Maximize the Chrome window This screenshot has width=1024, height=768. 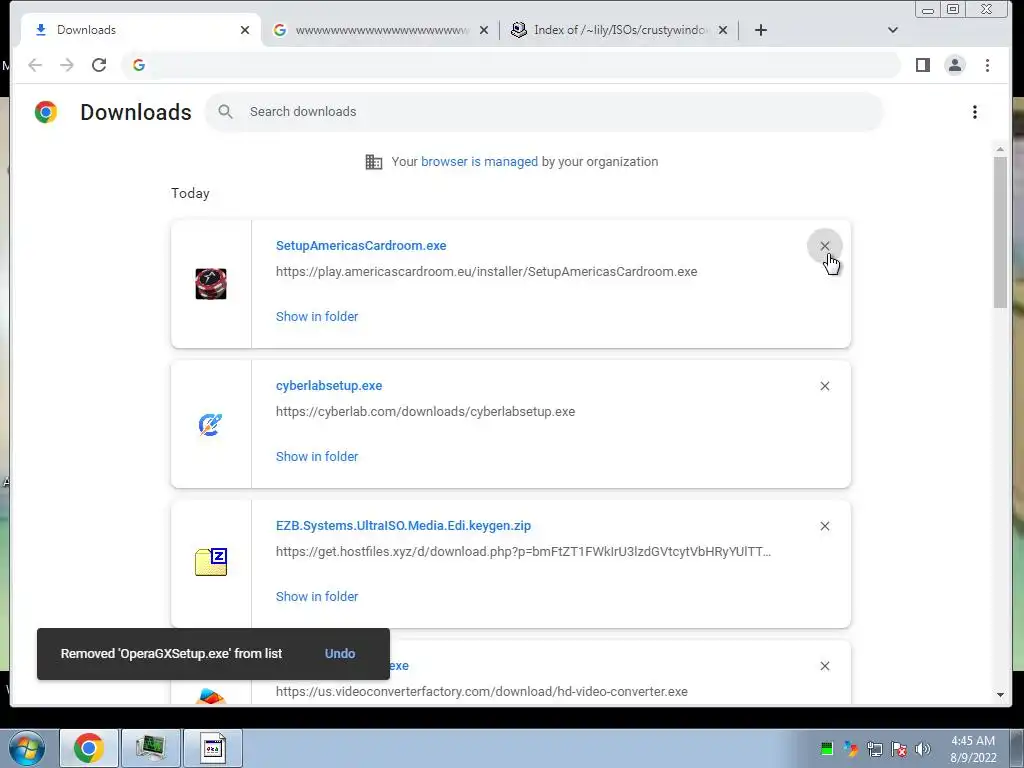(x=953, y=10)
